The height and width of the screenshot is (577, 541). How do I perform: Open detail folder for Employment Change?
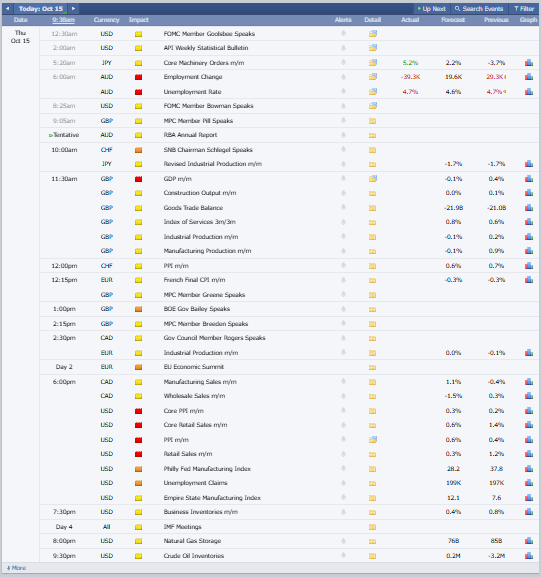tap(372, 77)
